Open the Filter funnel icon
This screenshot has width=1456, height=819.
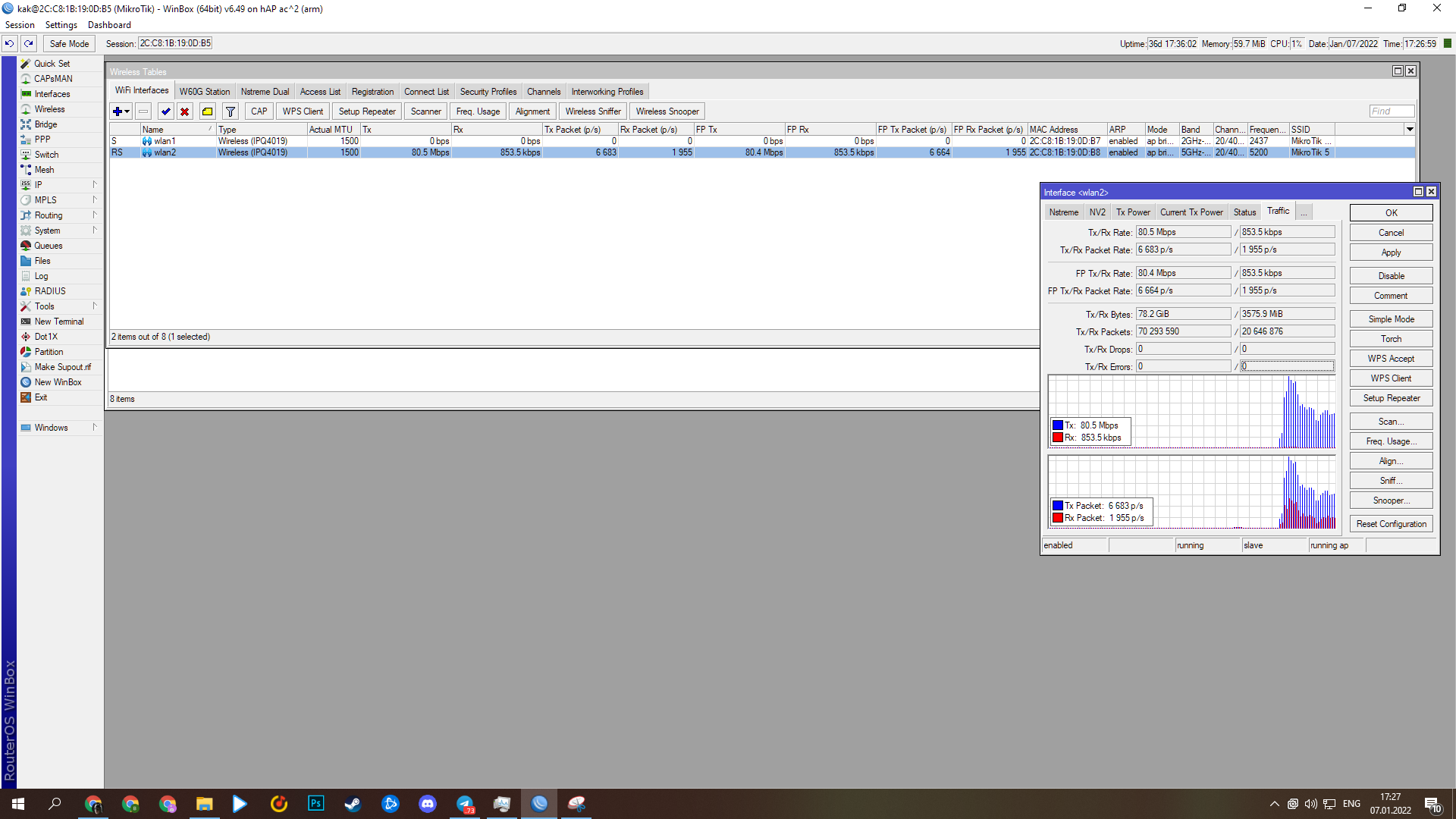[231, 111]
